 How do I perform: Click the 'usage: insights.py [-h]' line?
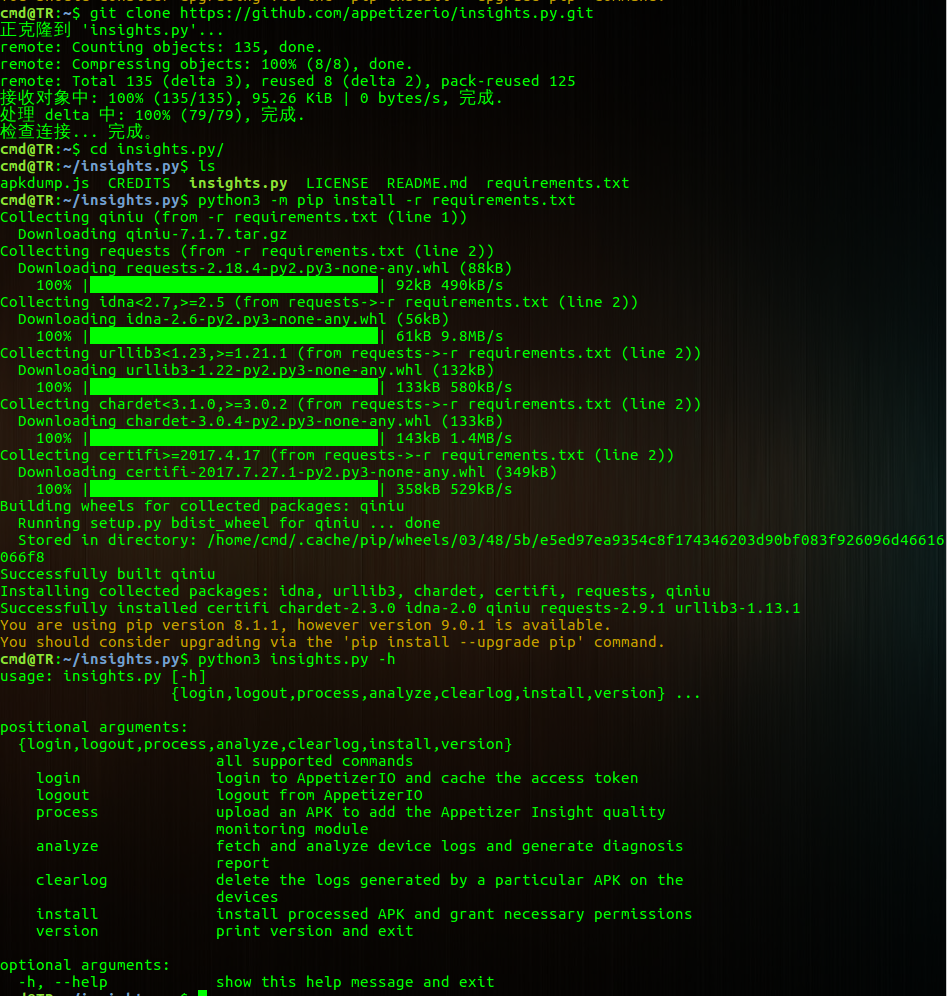coord(104,676)
